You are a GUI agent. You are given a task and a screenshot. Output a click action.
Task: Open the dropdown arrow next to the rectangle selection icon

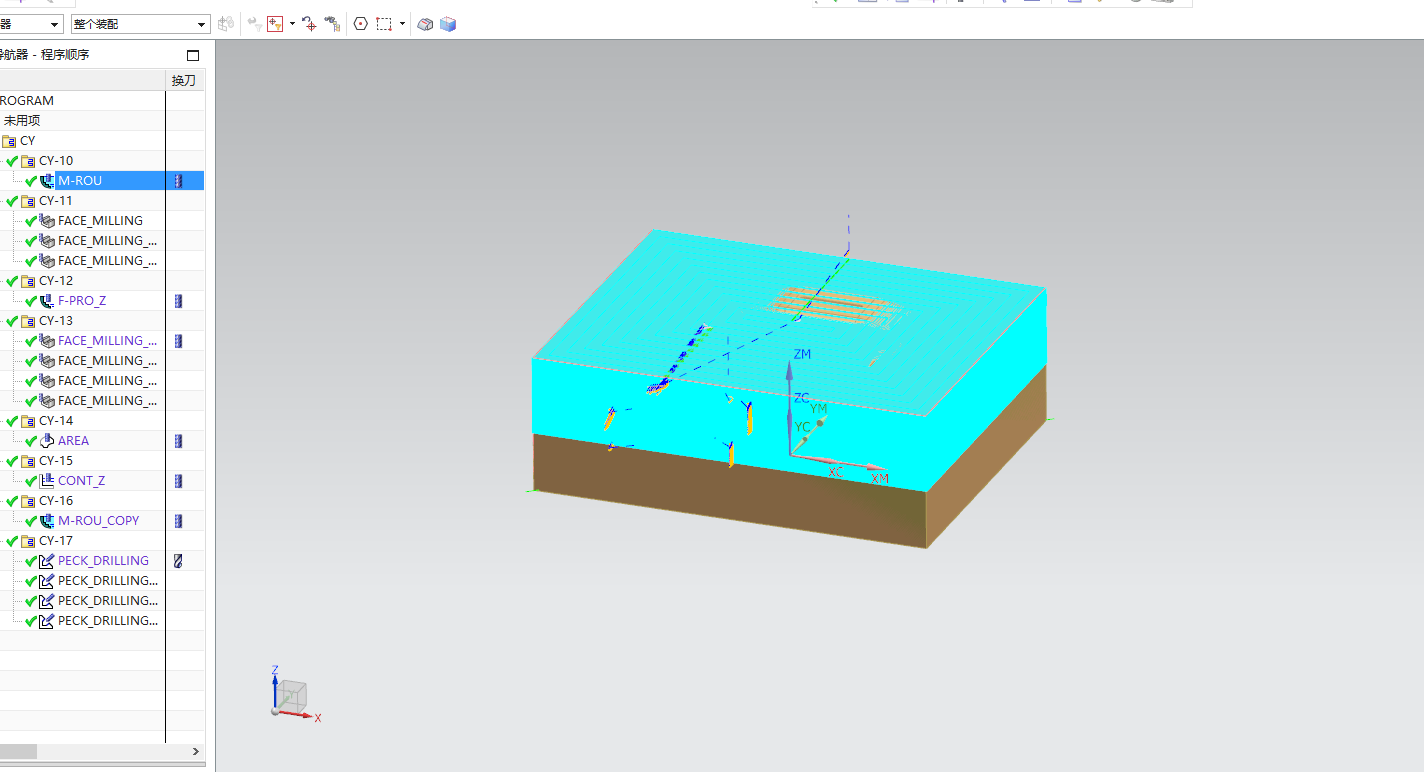click(x=402, y=24)
